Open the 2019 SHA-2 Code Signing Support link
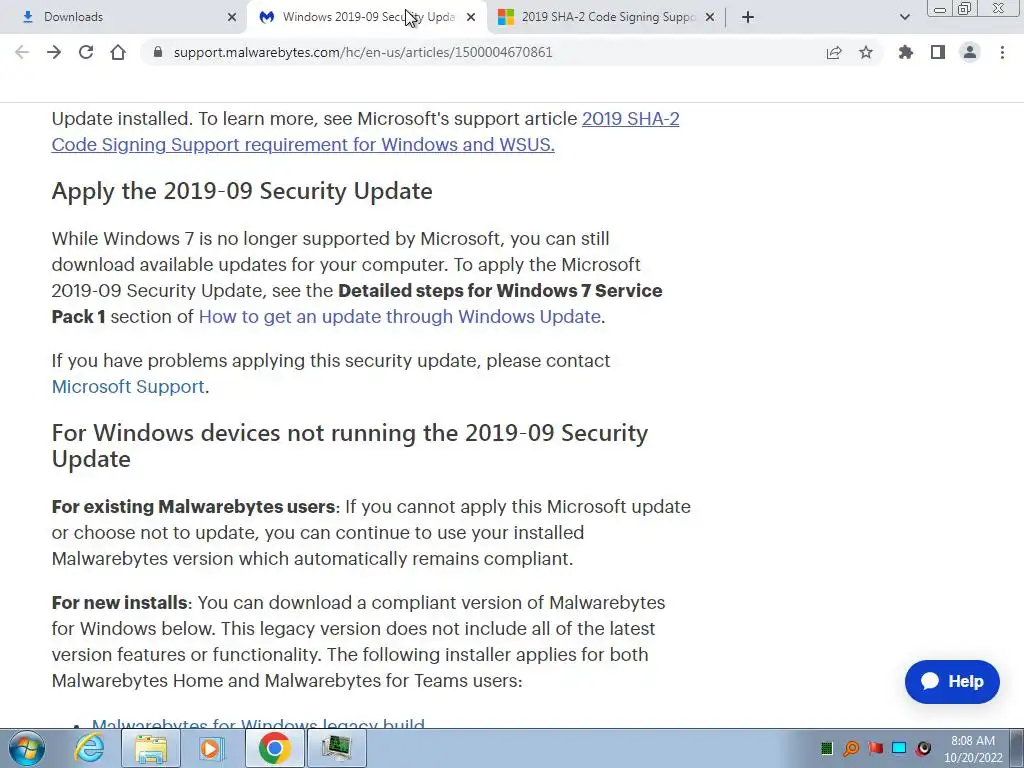Image resolution: width=1024 pixels, height=768 pixels. (366, 131)
